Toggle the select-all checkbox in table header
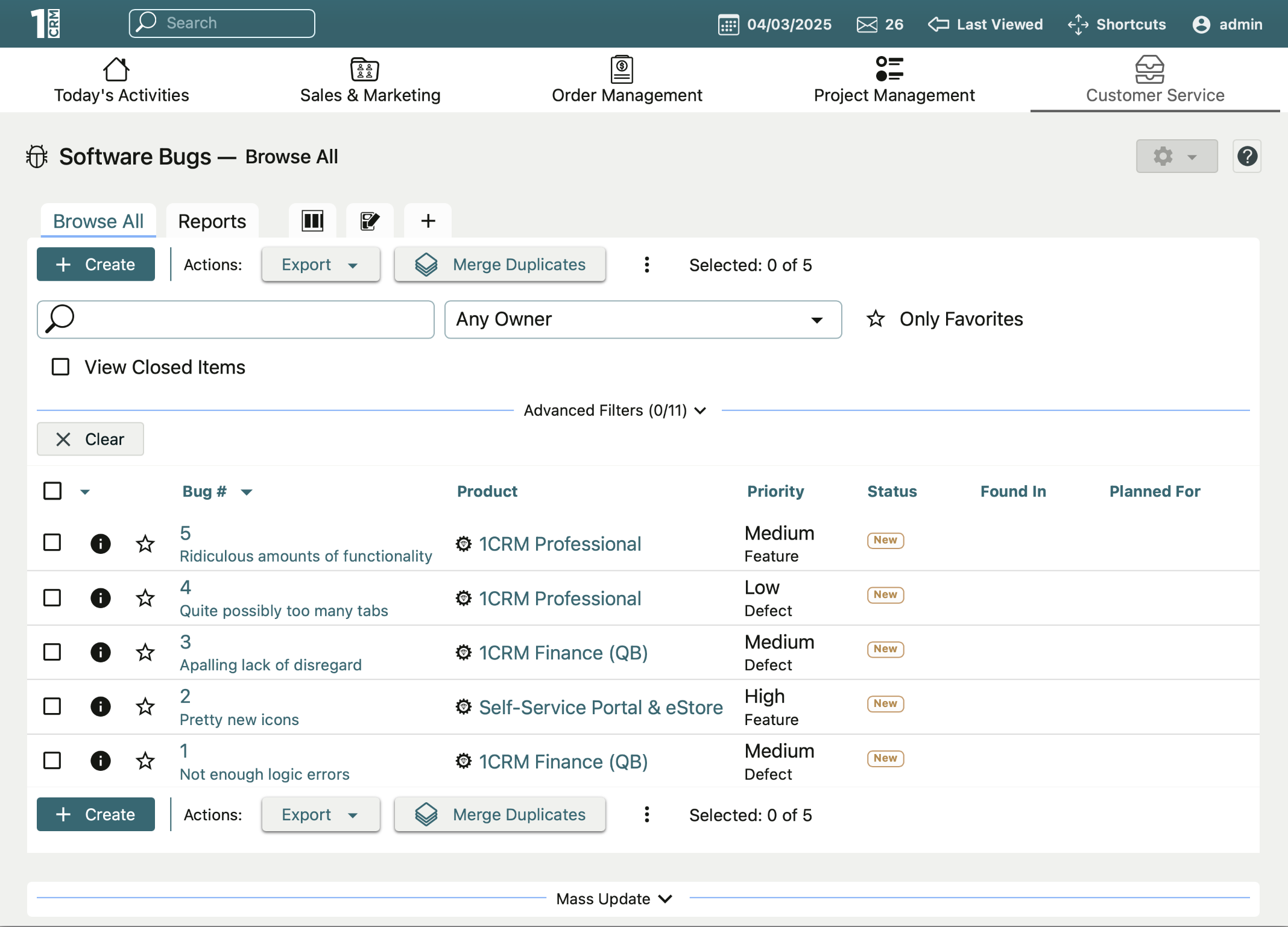The image size is (1288, 927). point(52,491)
